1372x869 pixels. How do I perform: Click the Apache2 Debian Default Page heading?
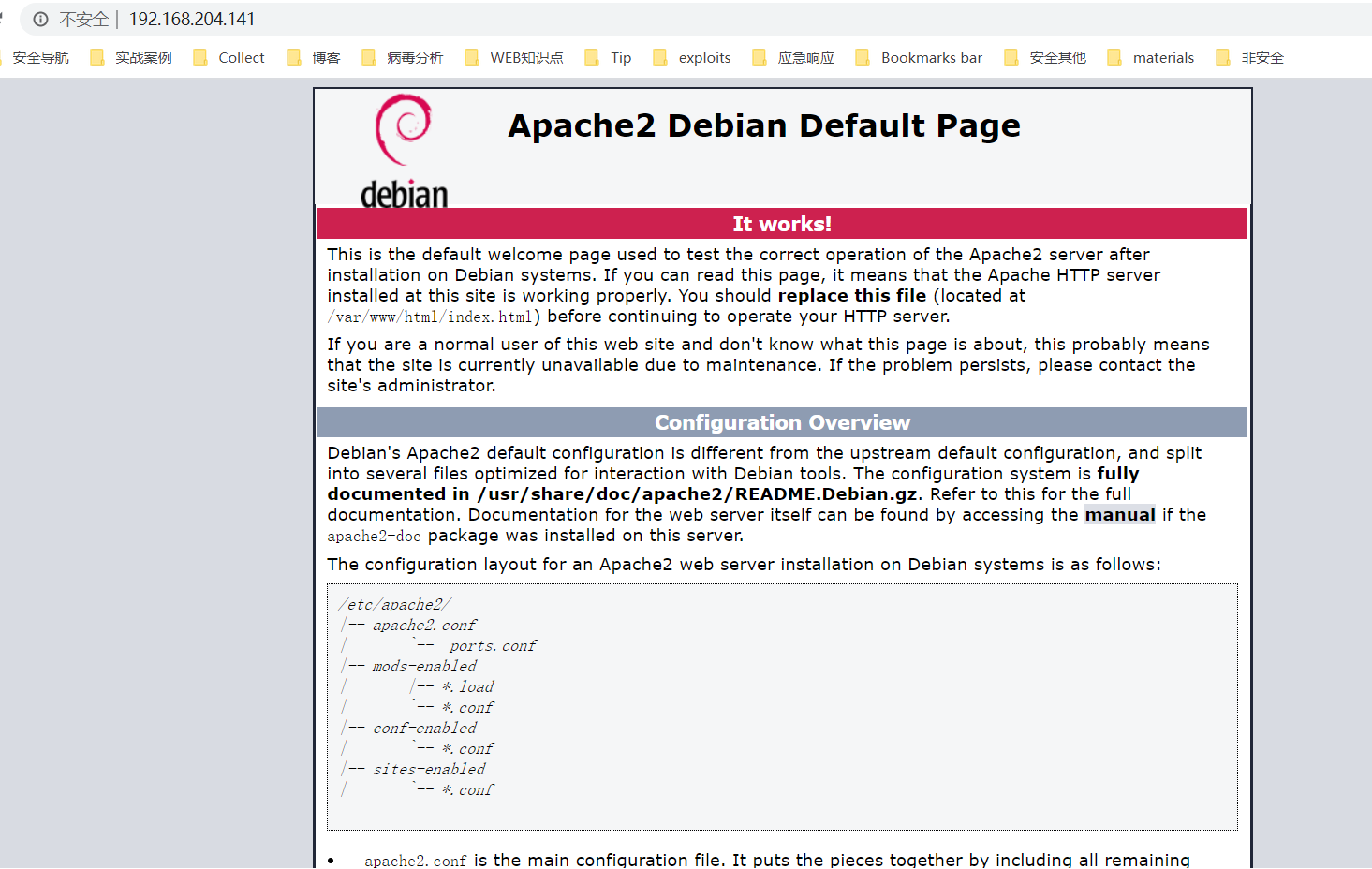(x=764, y=125)
